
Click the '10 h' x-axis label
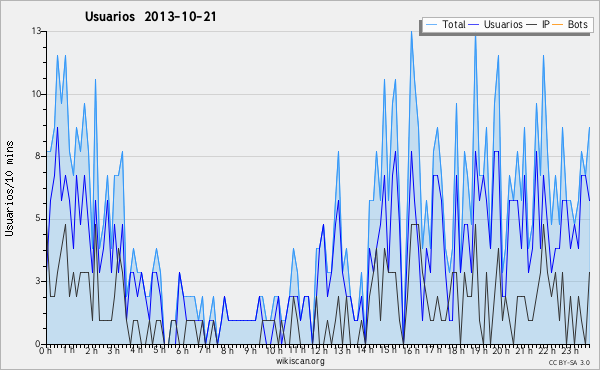click(x=274, y=351)
